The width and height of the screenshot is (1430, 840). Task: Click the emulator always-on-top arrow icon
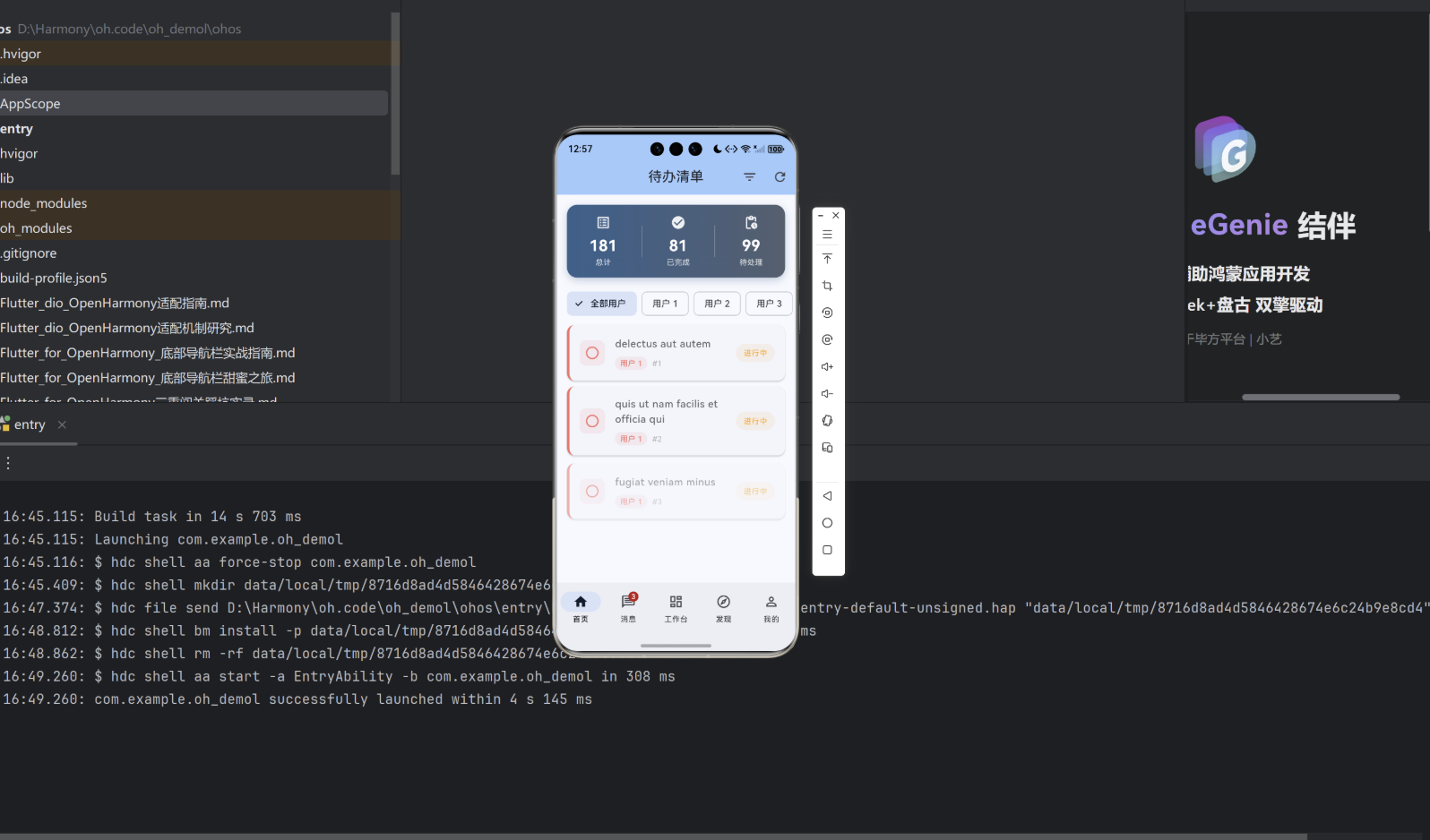[x=827, y=259]
